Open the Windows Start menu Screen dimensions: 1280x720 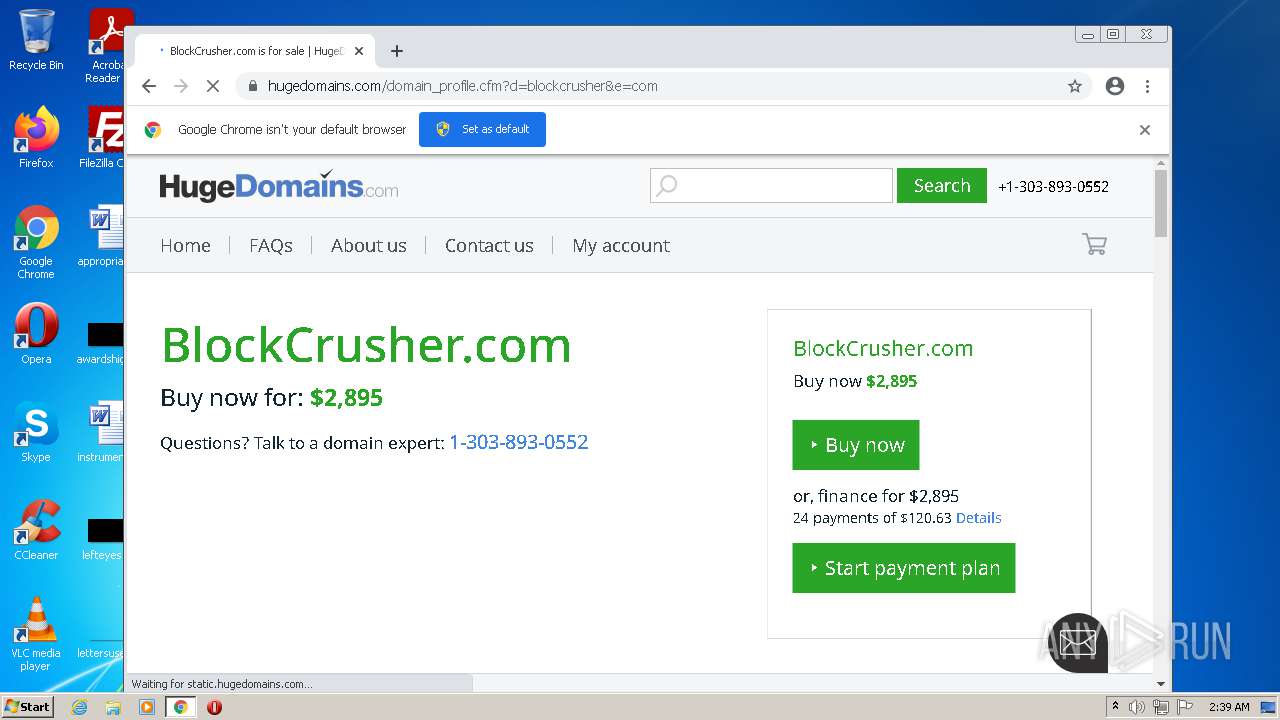click(27, 707)
